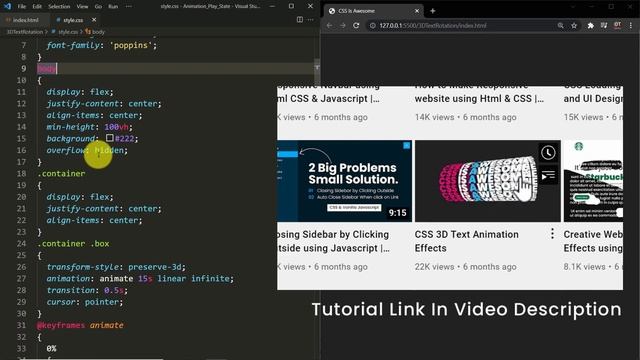The height and width of the screenshot is (360, 640).
Task: Click line number 9 in the gutter
Action: point(24,69)
